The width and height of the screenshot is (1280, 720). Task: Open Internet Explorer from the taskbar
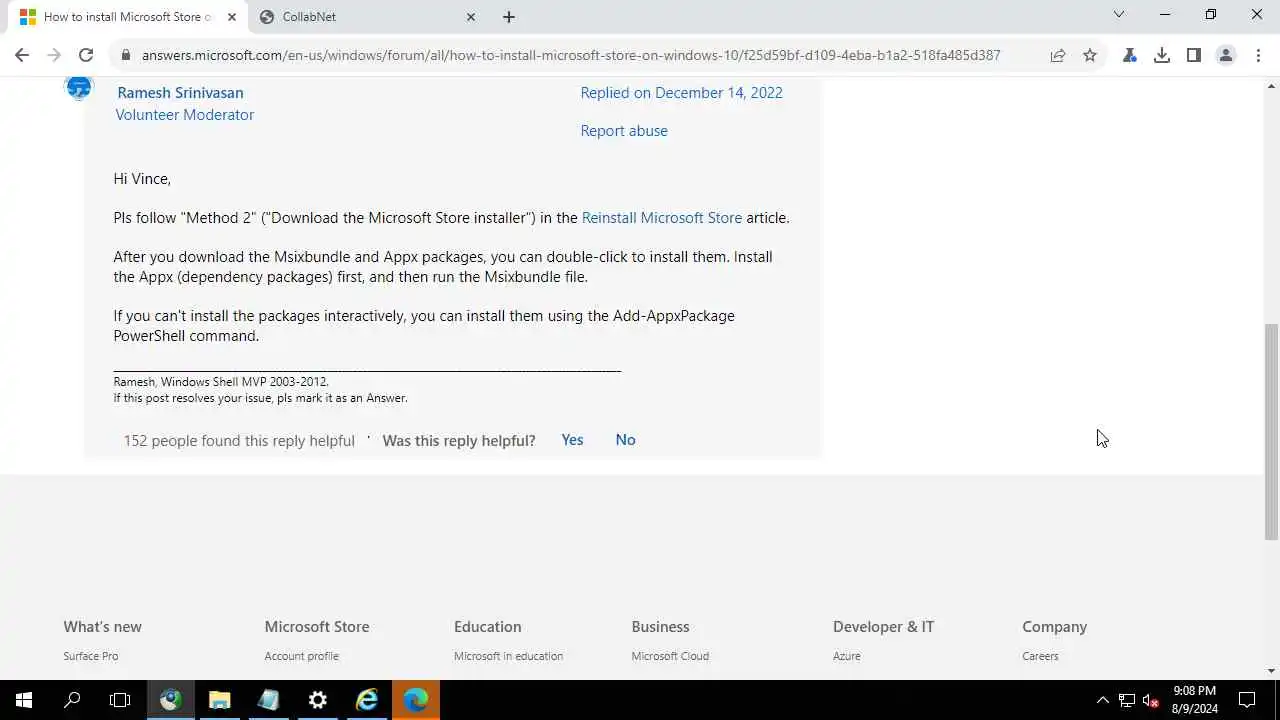tap(367, 700)
